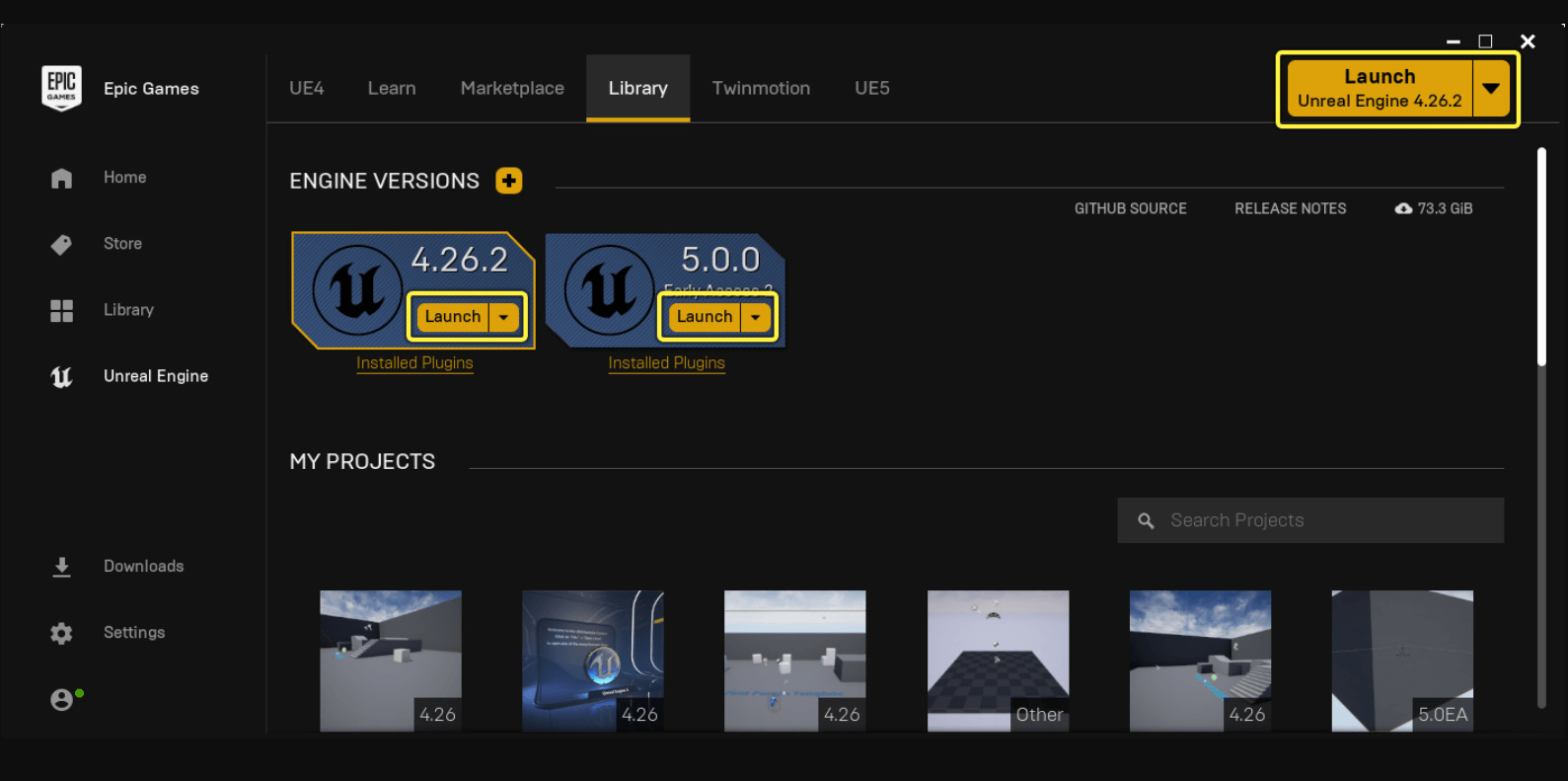
Task: Open the Settings gear icon
Action: (61, 633)
